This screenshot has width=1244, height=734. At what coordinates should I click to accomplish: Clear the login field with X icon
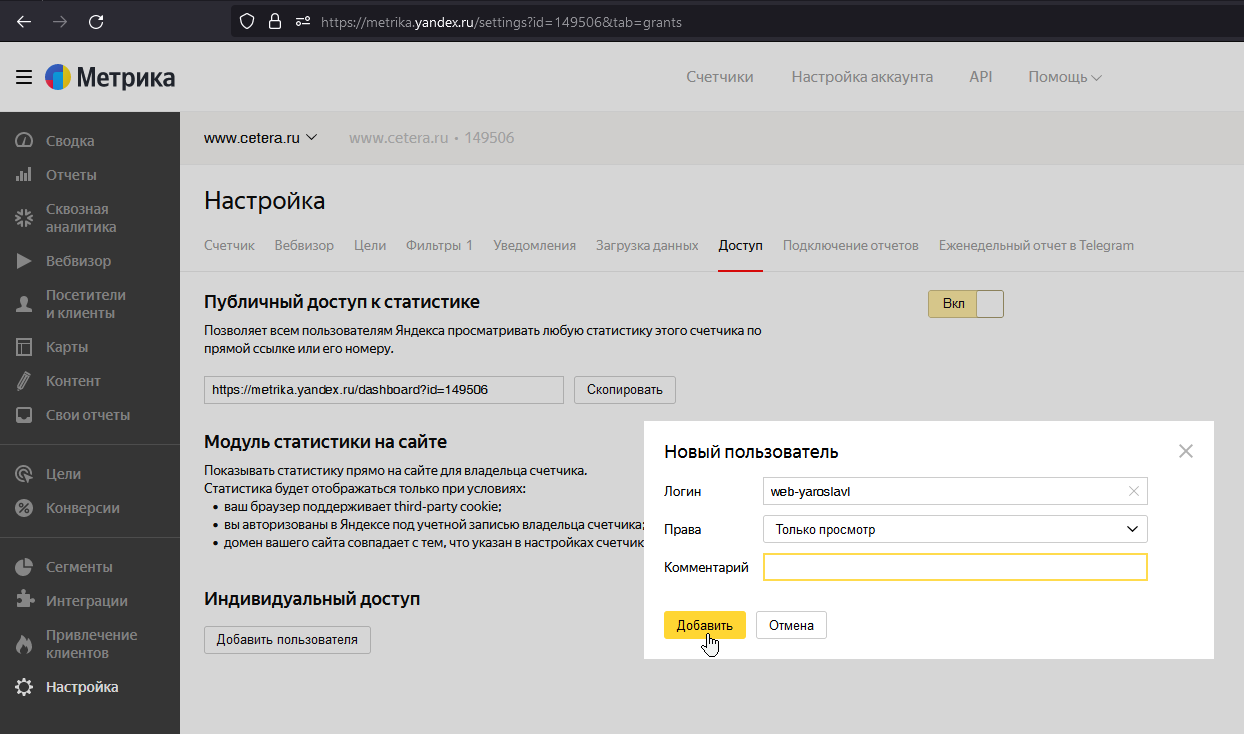[x=1133, y=491]
